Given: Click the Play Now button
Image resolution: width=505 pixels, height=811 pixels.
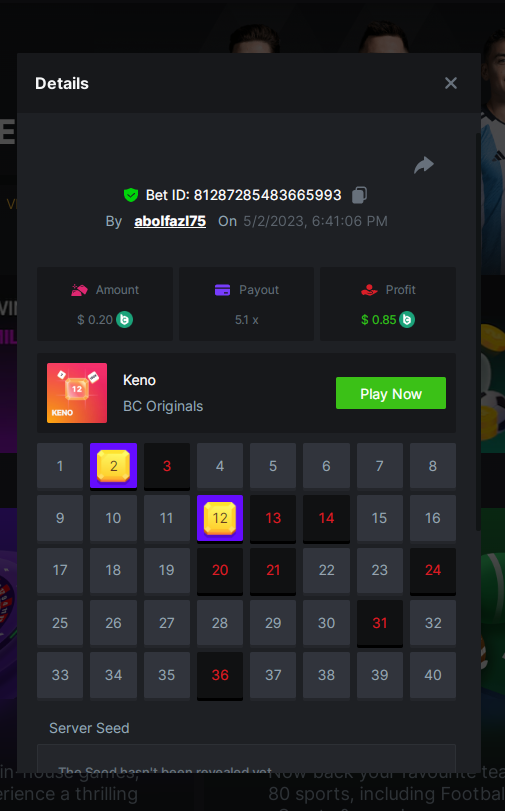Looking at the screenshot, I should click(x=391, y=393).
